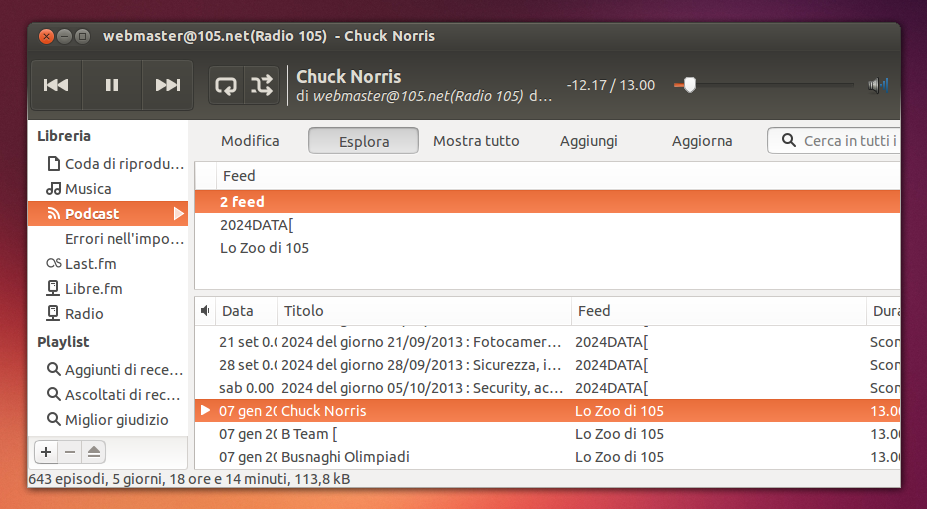
Task: Select the '2 feed' row
Action: pos(547,202)
